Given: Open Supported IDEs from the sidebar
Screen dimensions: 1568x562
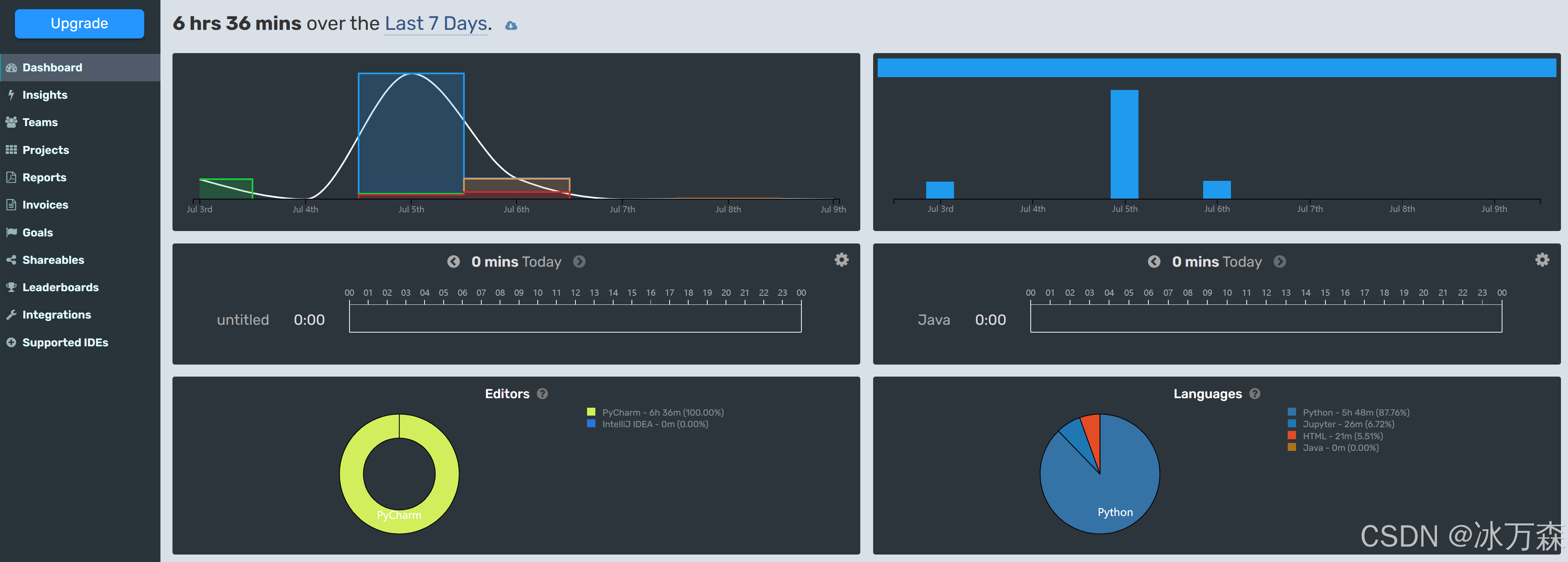Looking at the screenshot, I should 65,343.
